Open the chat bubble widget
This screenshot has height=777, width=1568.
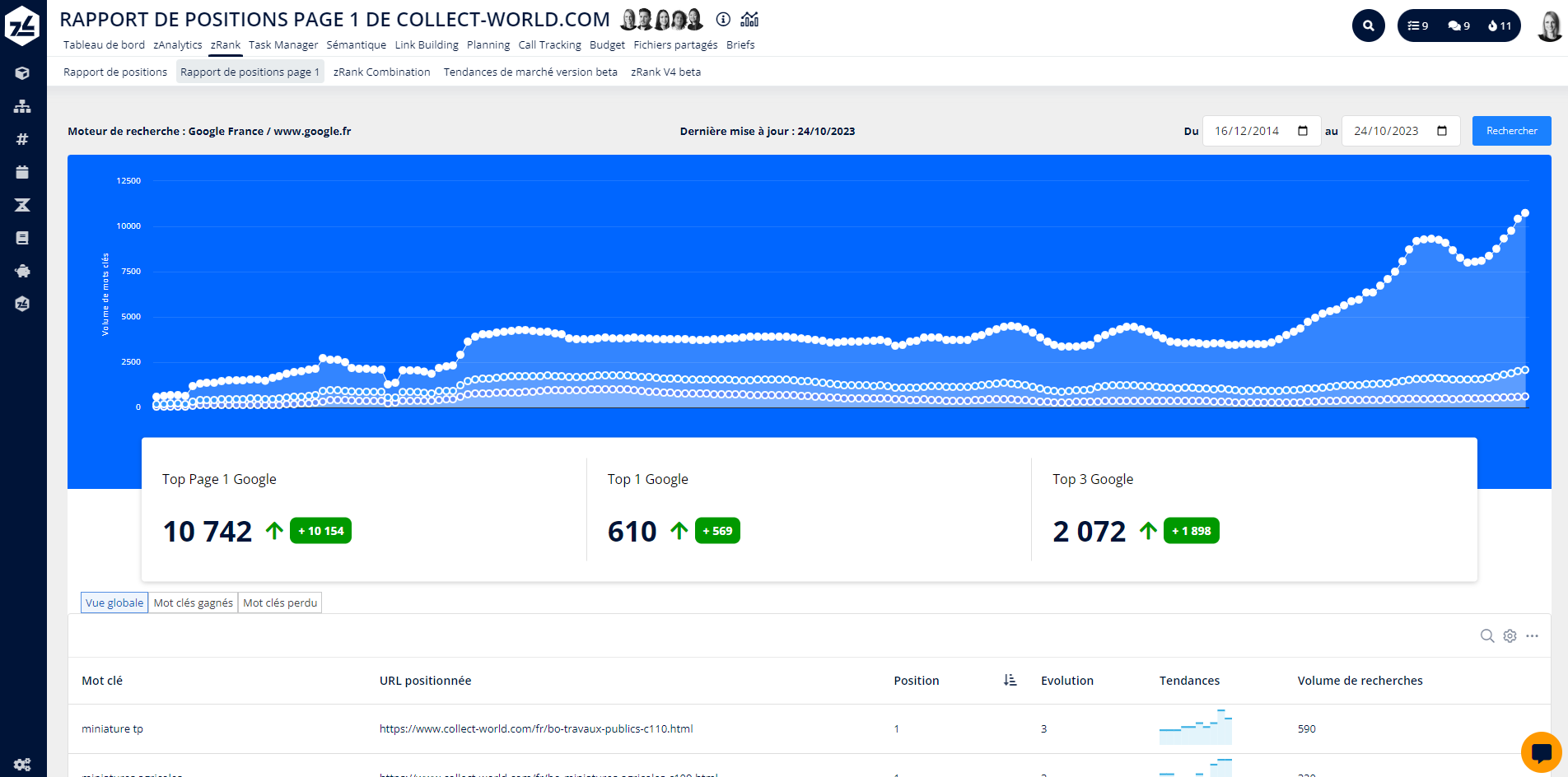(1542, 752)
